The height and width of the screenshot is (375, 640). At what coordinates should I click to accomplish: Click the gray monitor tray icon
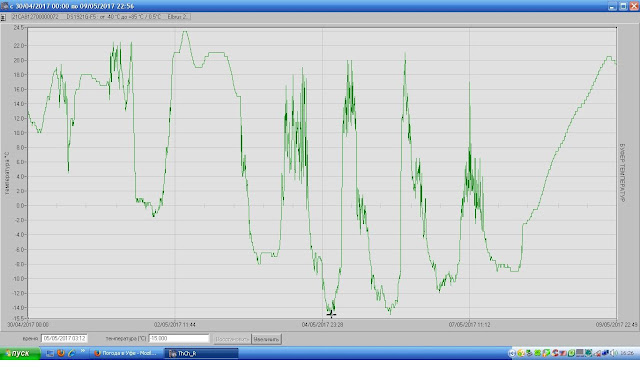pos(580,353)
